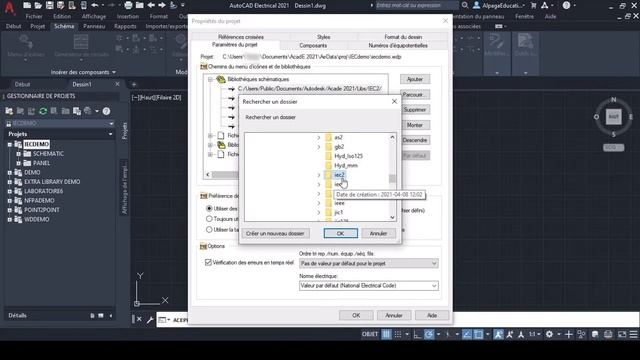Image resolution: width=640 pixels, height=360 pixels.
Task: Select the 'Utiliser la ta...' radio button
Action: (209, 229)
